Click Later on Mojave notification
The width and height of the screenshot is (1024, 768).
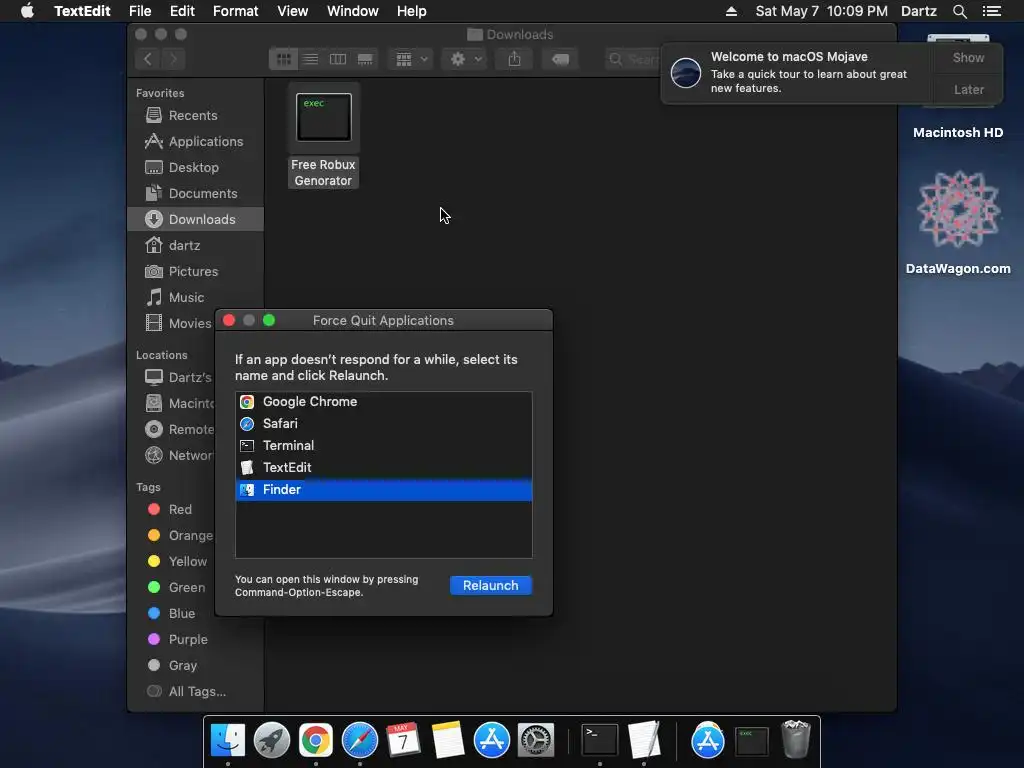968,89
